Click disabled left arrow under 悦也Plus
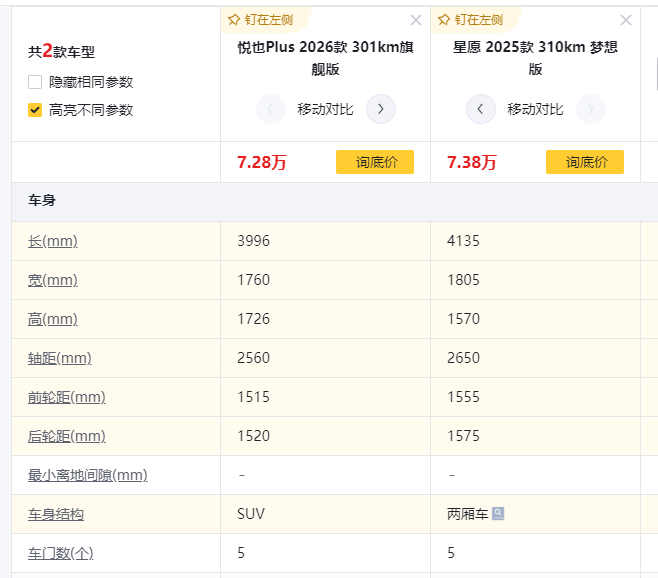 (271, 109)
